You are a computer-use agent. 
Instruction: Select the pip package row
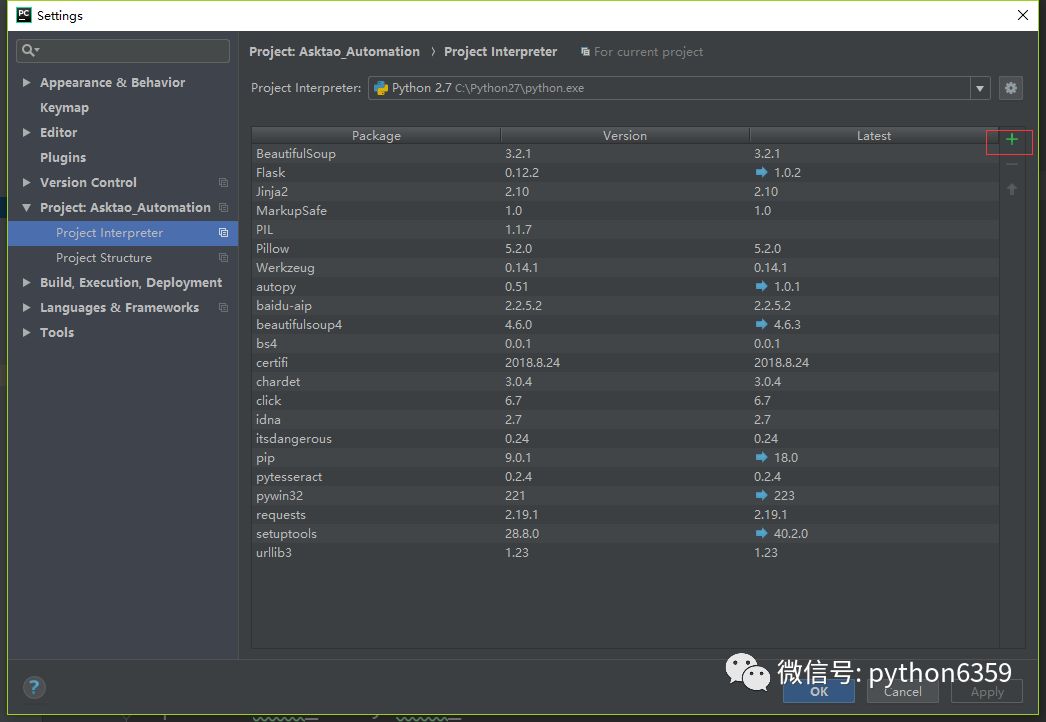click(625, 458)
